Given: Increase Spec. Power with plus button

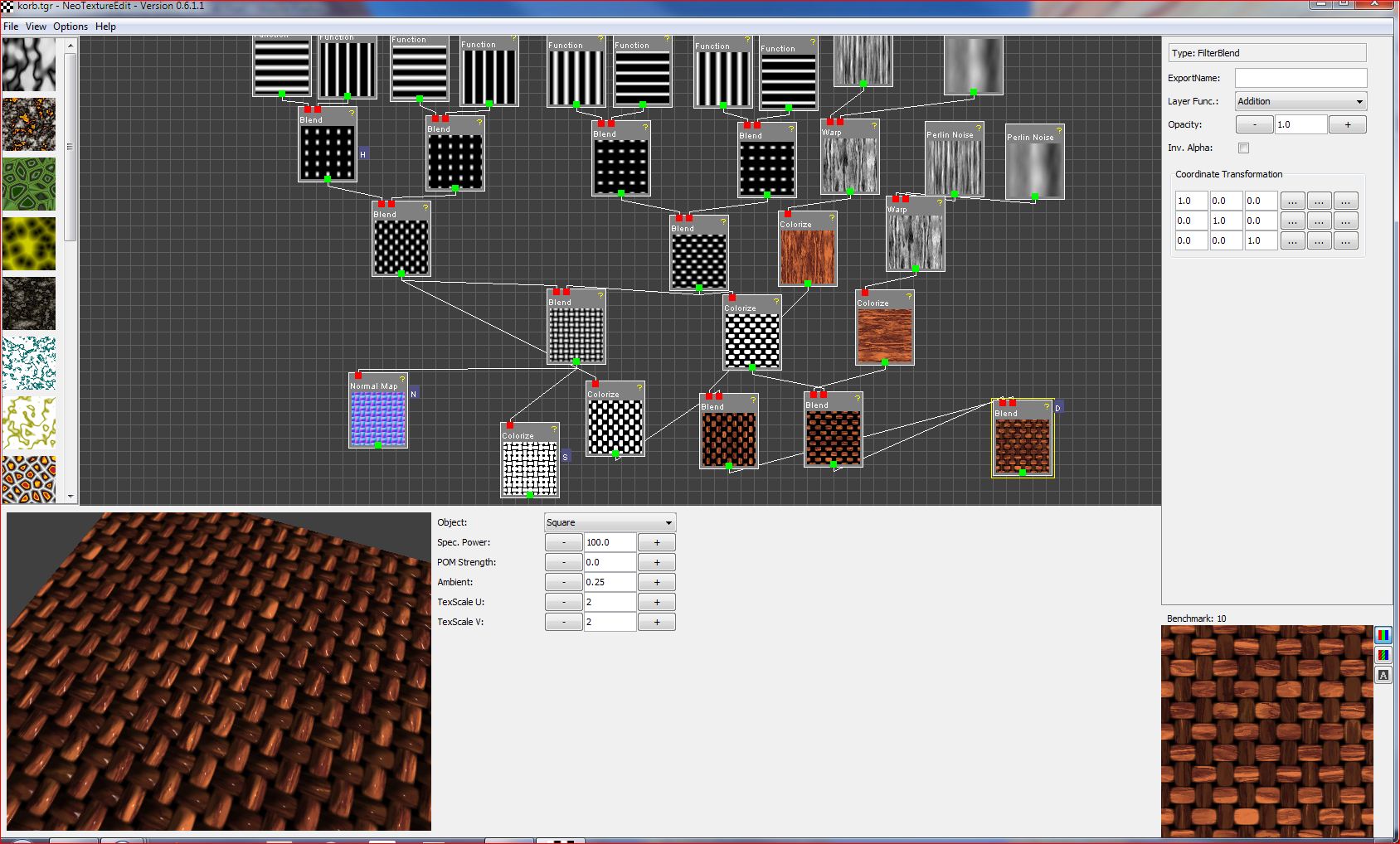Looking at the screenshot, I should pyautogui.click(x=657, y=542).
